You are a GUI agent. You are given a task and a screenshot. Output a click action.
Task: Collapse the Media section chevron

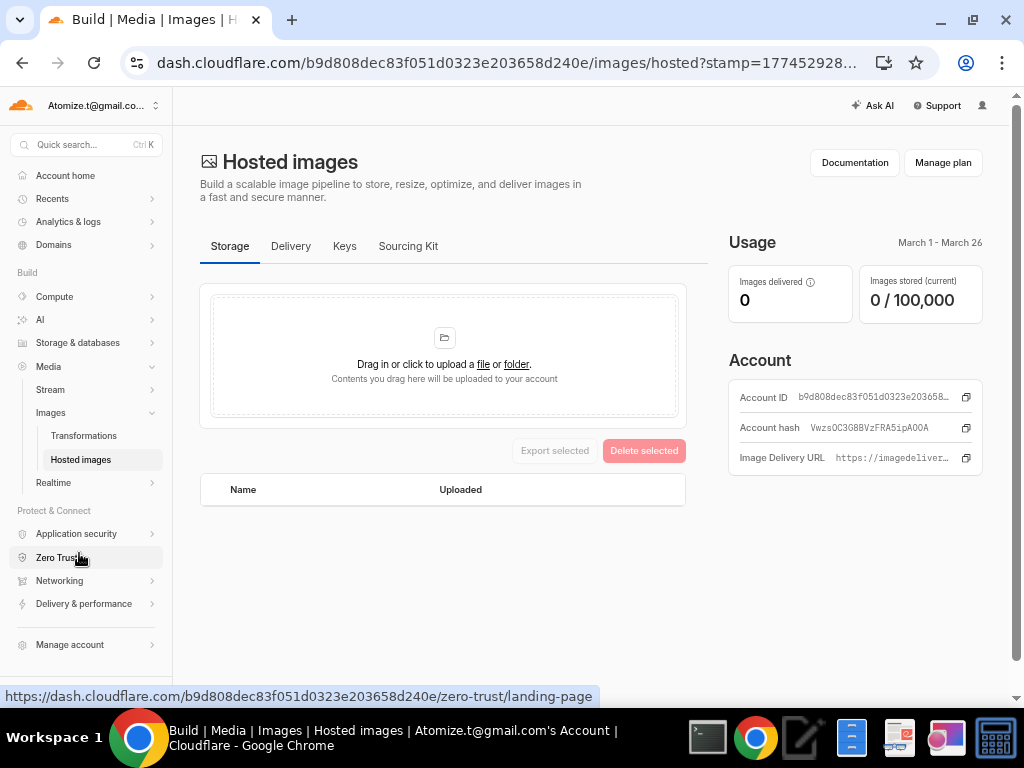[151, 366]
